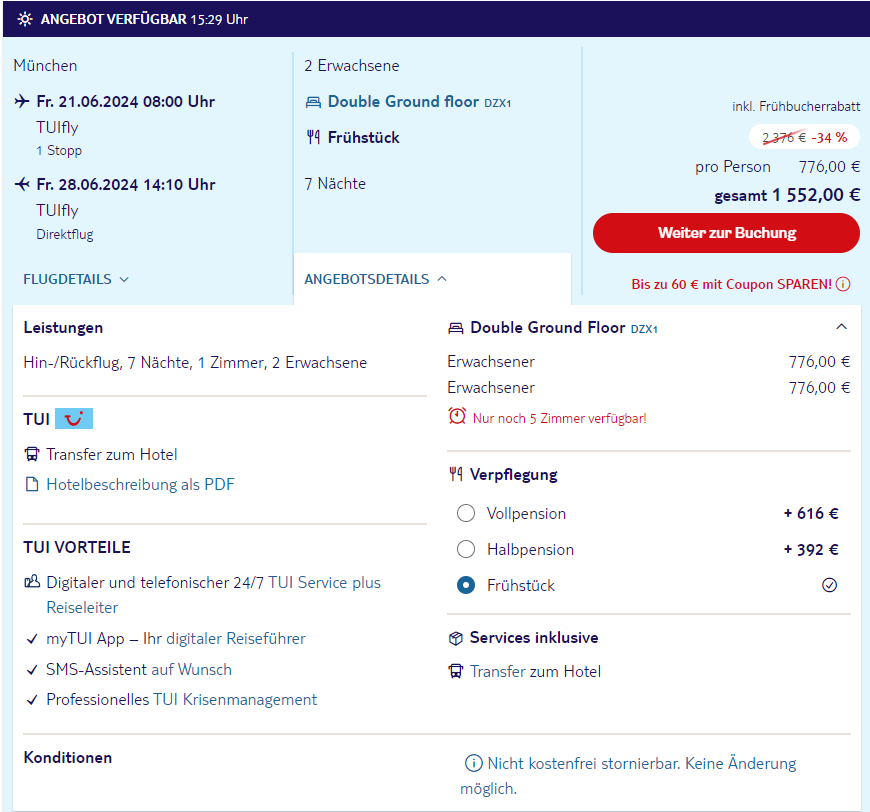Viewport: 870px width, 812px height.
Task: Click the bus icon under Services inklusive
Action: click(456, 672)
